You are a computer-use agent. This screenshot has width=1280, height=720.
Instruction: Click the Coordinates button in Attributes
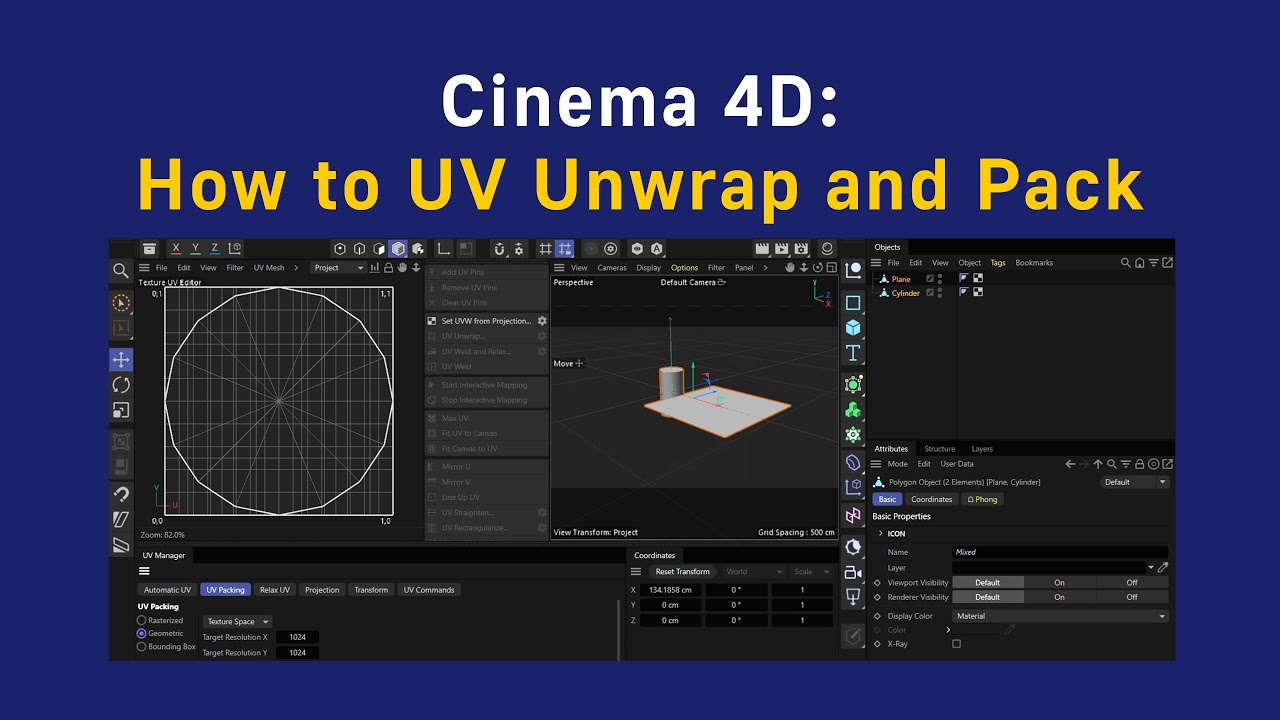coord(932,499)
